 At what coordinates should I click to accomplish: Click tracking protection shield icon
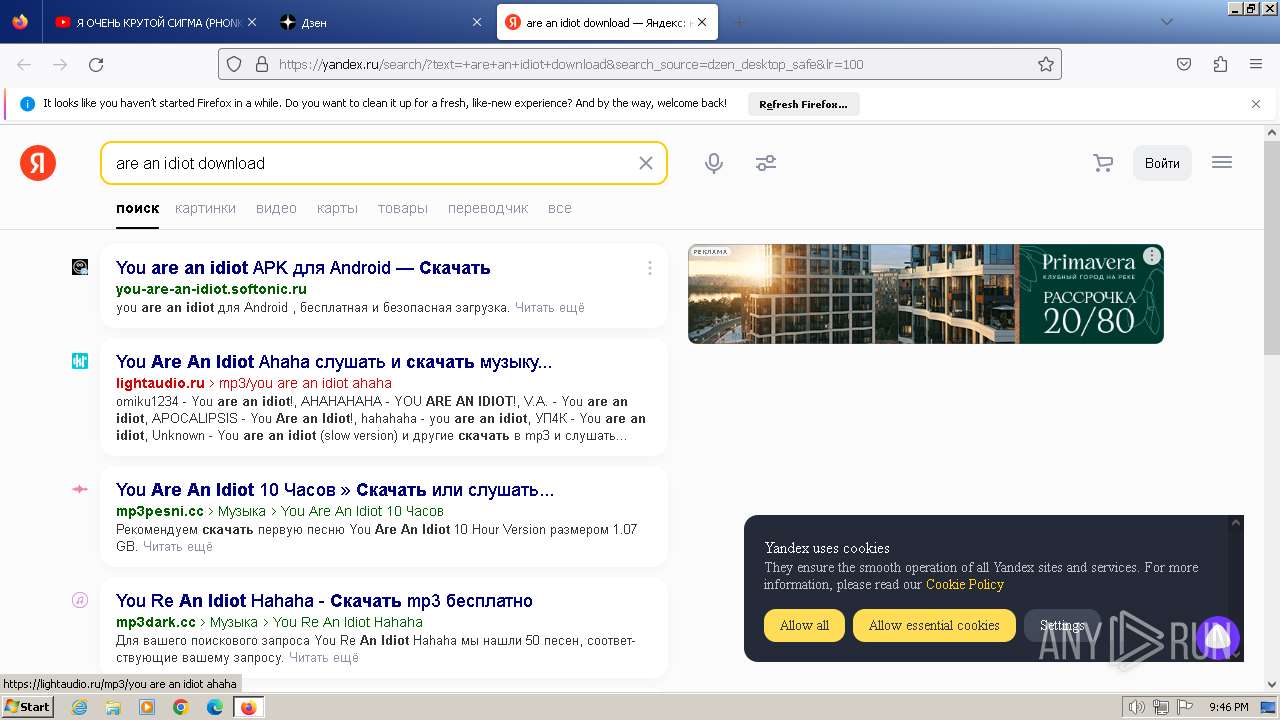point(234,64)
